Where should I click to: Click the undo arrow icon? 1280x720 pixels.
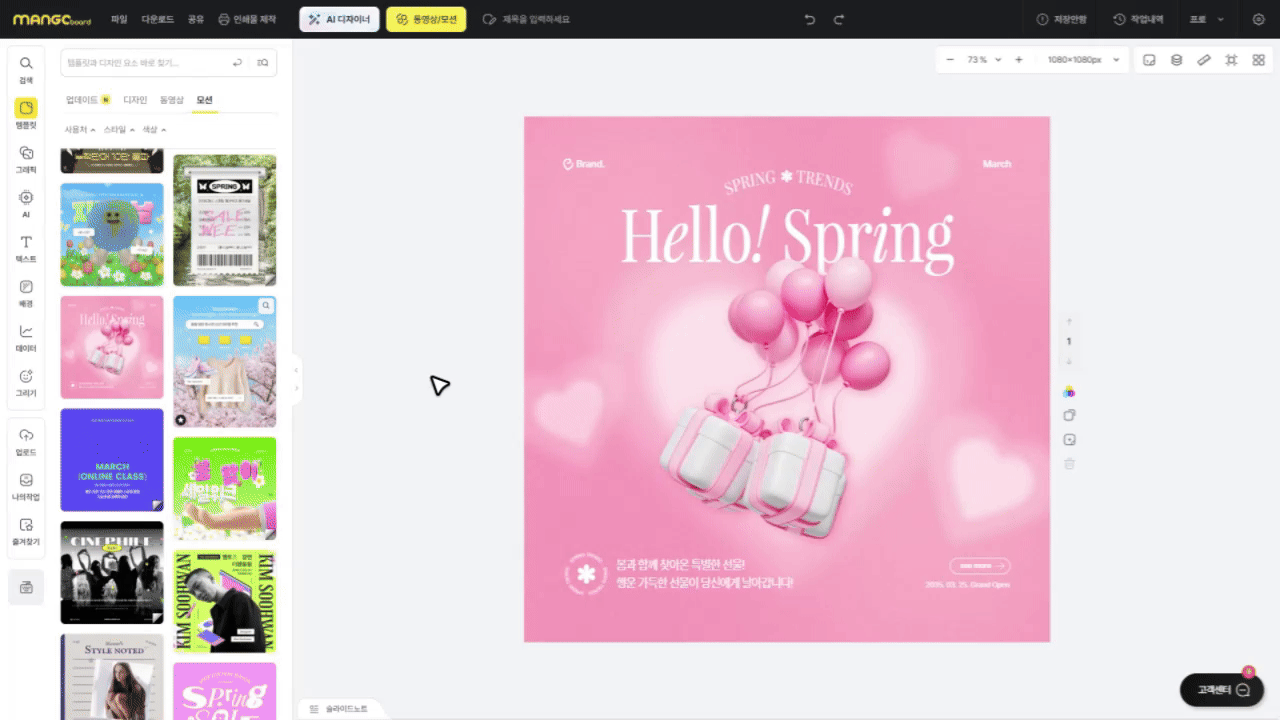[x=810, y=19]
